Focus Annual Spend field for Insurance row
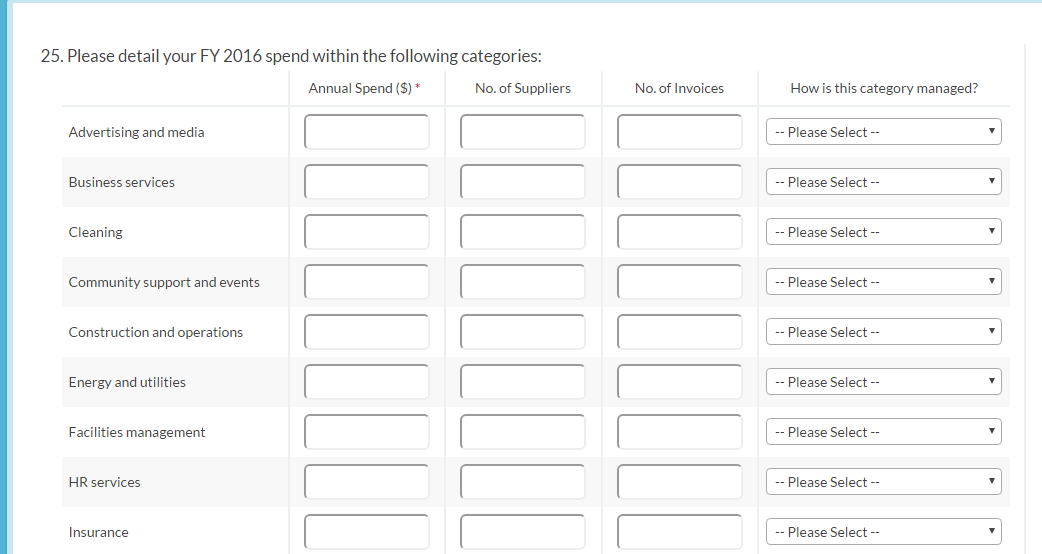1042x554 pixels. [367, 532]
